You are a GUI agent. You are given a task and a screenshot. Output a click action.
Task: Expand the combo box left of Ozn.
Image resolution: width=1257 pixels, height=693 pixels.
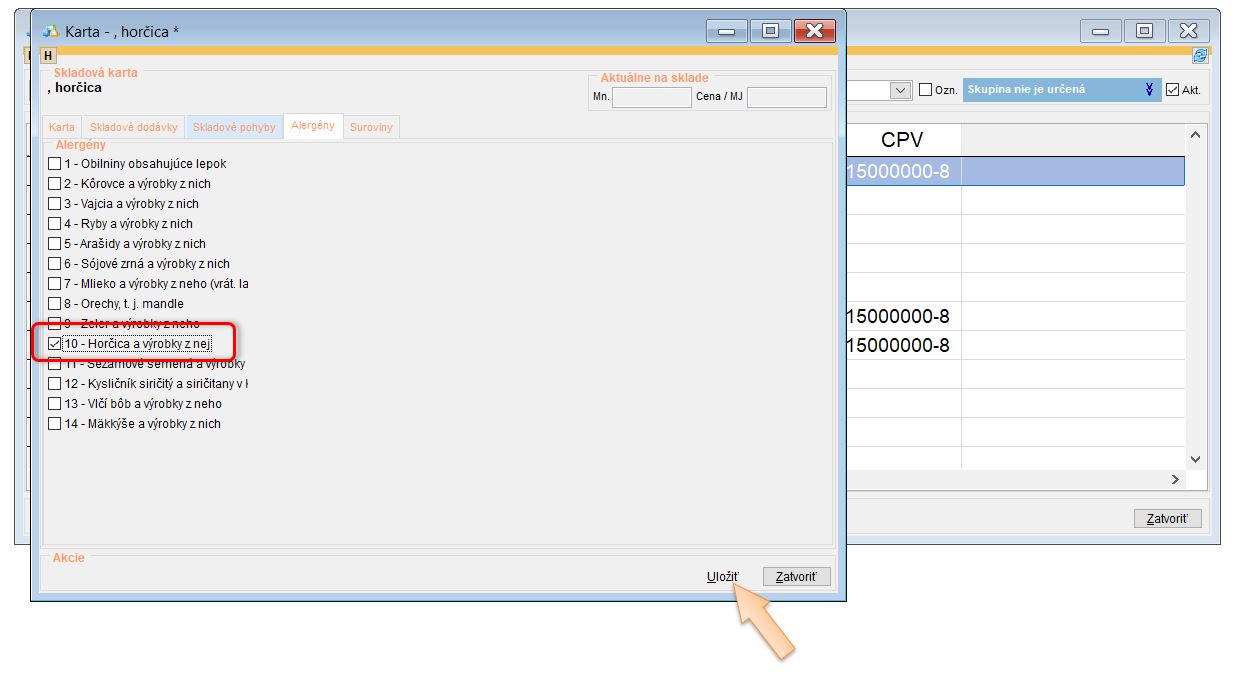[900, 90]
